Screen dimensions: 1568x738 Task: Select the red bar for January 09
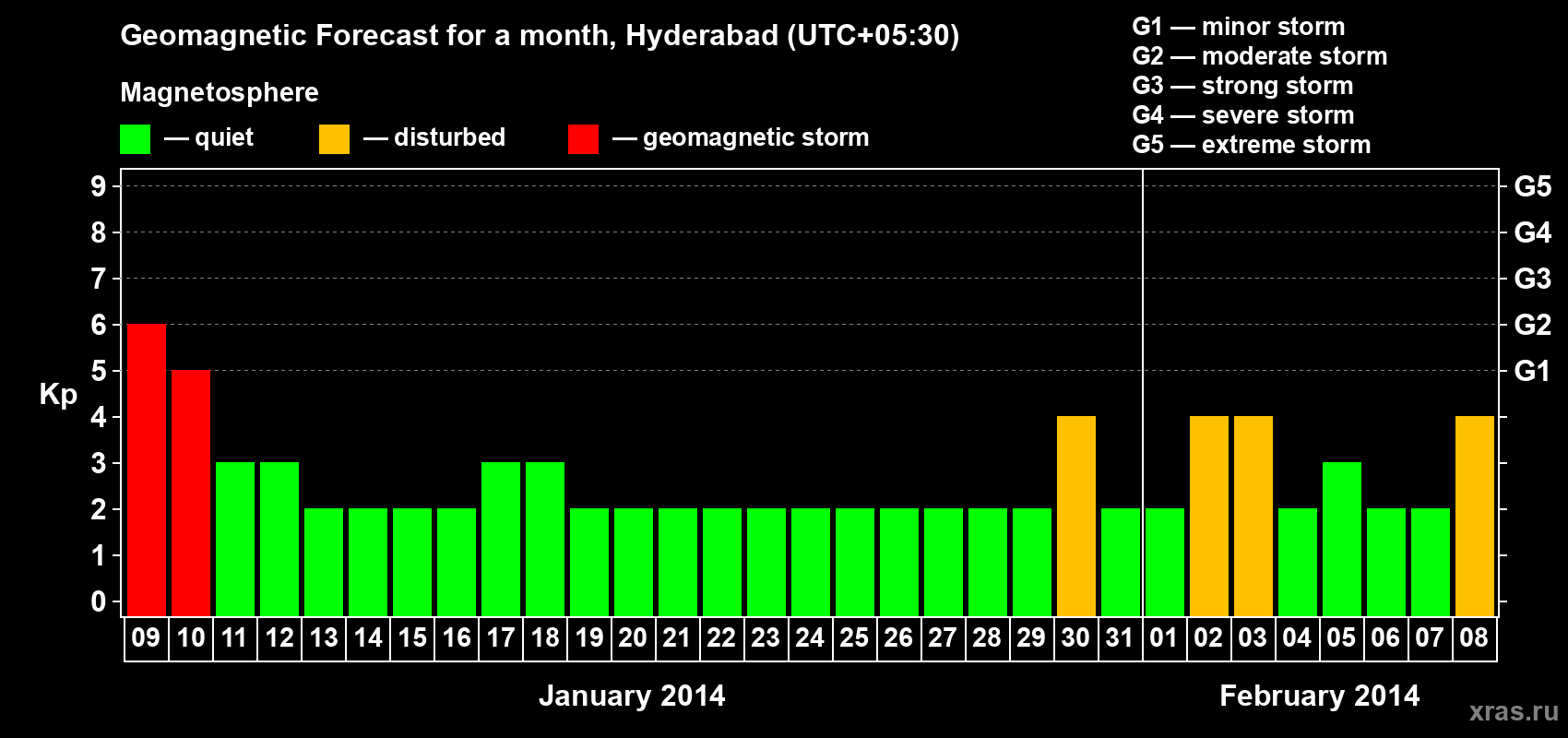pyautogui.click(x=147, y=470)
